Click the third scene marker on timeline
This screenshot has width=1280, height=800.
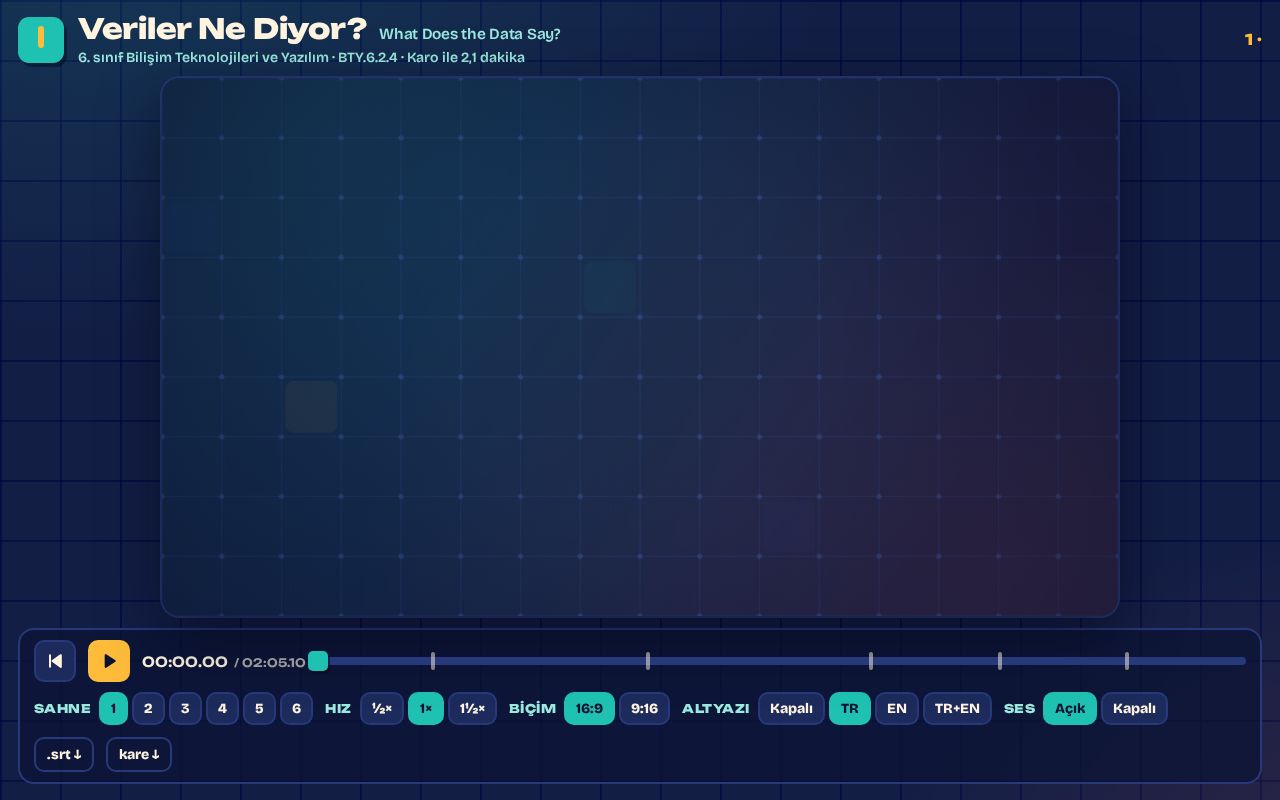point(871,661)
